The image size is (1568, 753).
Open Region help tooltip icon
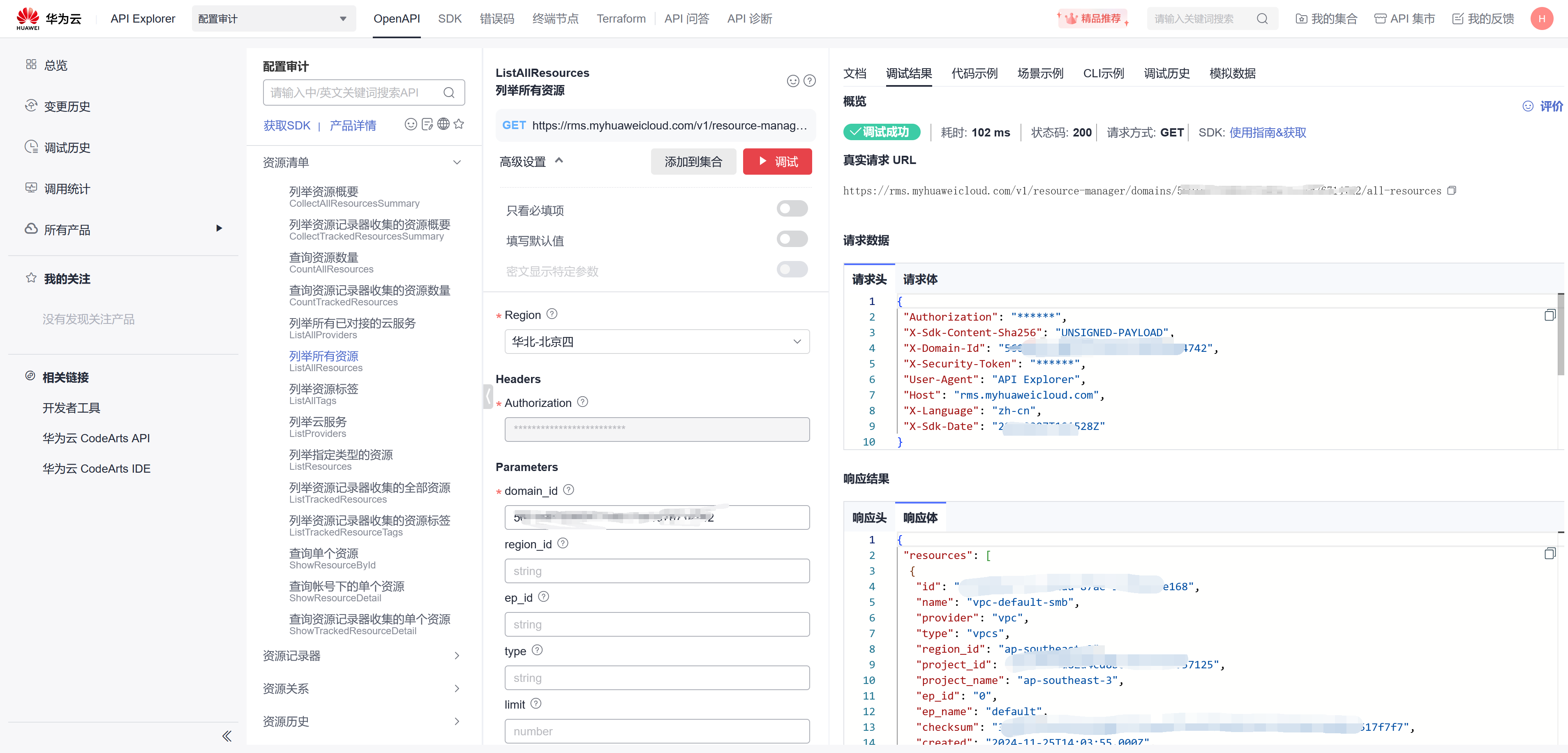coord(552,314)
